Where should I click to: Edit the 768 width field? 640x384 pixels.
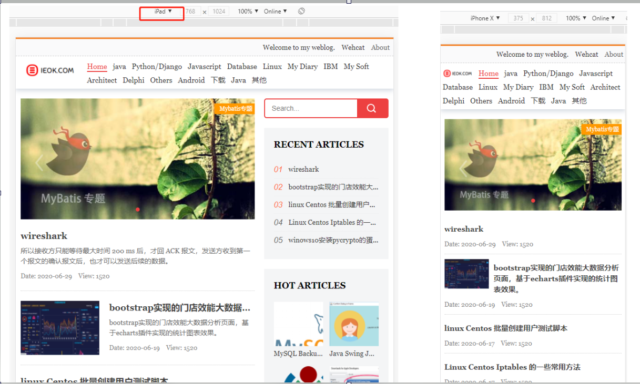pyautogui.click(x=191, y=11)
